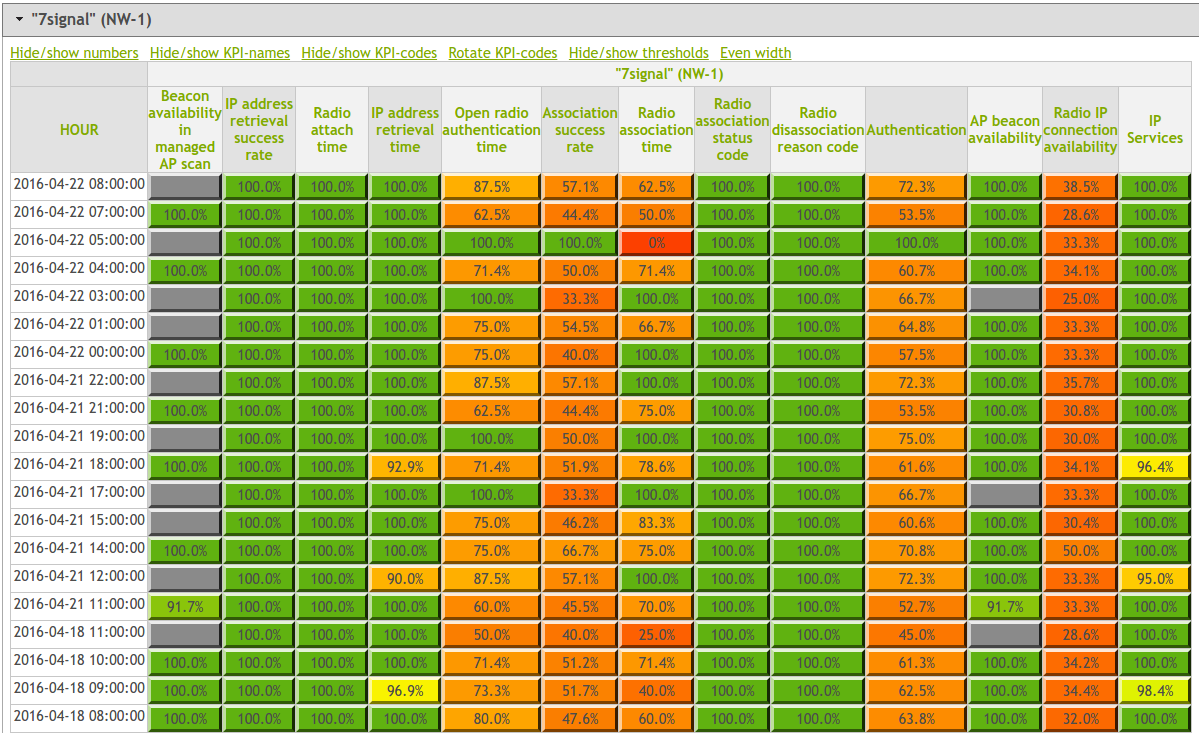1199x733 pixels.
Task: Click 90.0% IP retrieval time cell
Action: (x=405, y=579)
